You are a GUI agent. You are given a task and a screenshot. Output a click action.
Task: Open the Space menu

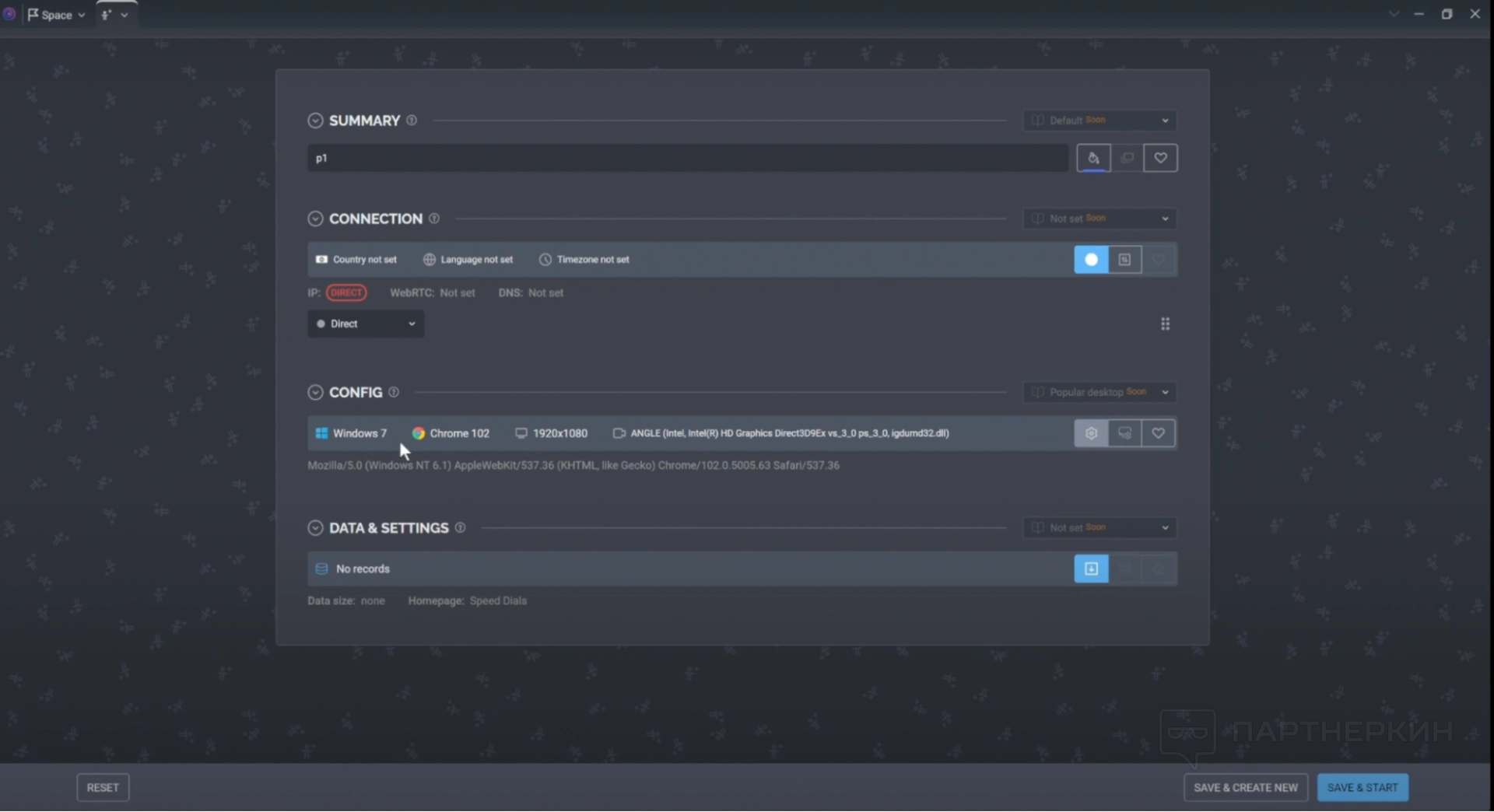pos(56,15)
